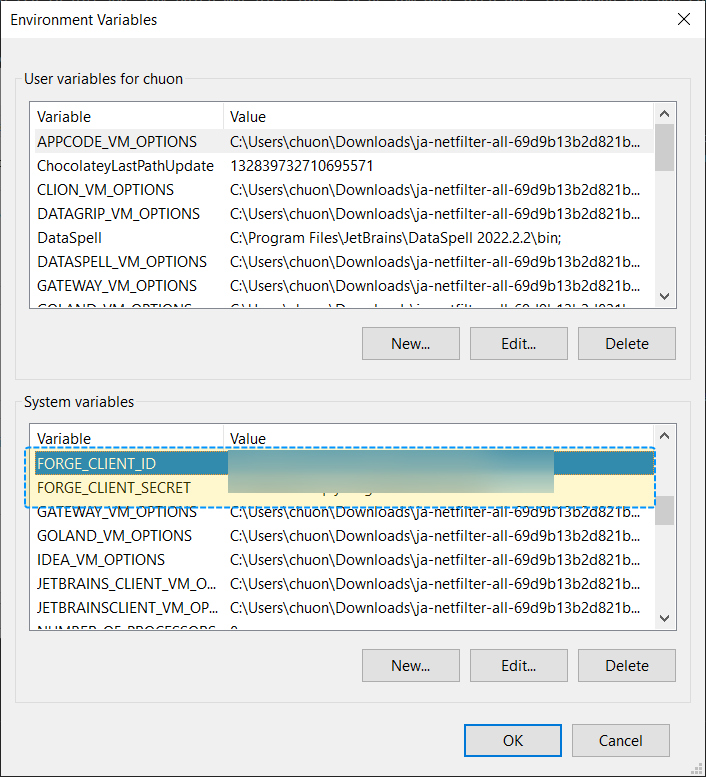Viewport: 706px width, 777px height.
Task: Click the user variables list scroll-down arrow
Action: coord(664,296)
